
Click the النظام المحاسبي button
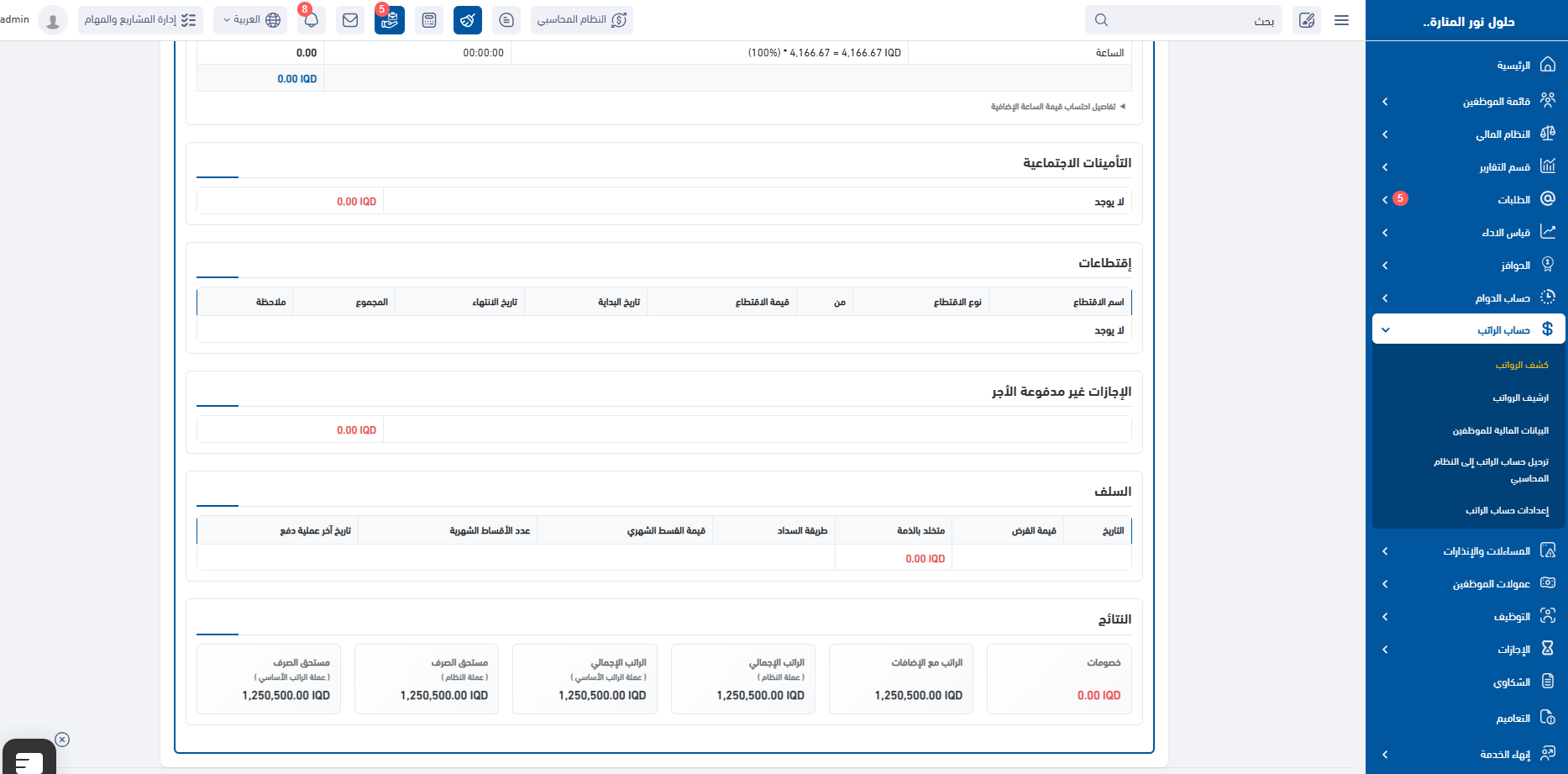point(582,20)
